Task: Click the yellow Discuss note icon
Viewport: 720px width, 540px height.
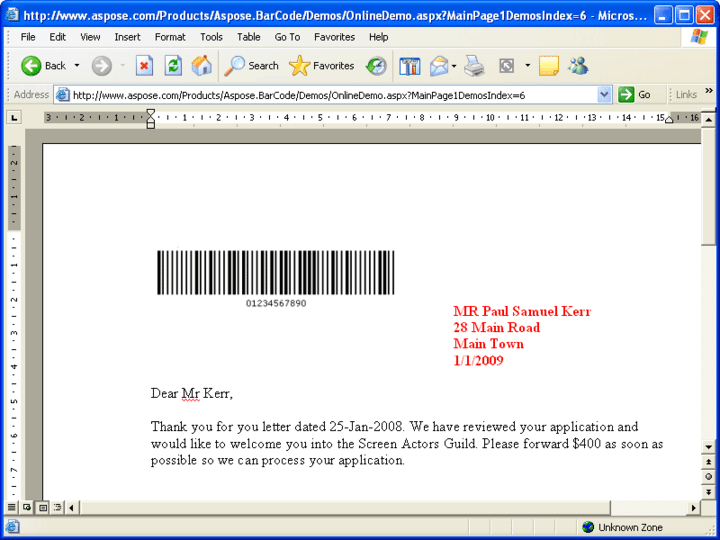Action: pyautogui.click(x=548, y=66)
